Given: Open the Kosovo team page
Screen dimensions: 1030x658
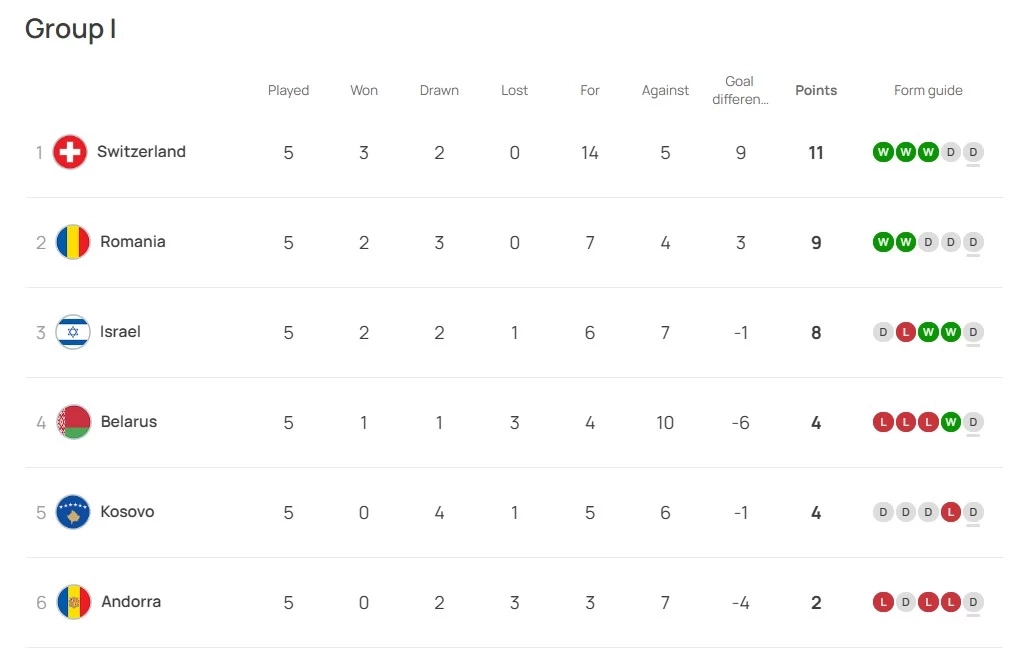Looking at the screenshot, I should pyautogui.click(x=127, y=512).
